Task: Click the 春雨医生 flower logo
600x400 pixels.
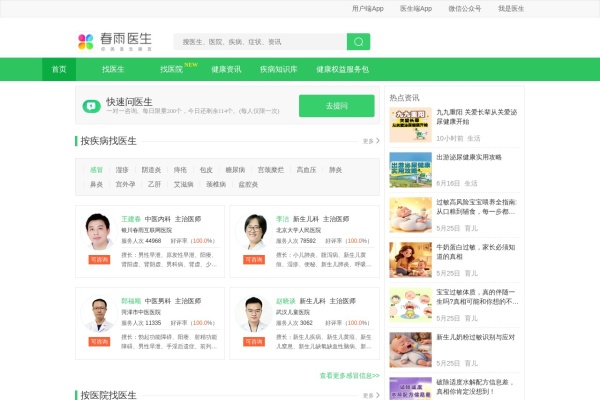Action: [x=86, y=42]
